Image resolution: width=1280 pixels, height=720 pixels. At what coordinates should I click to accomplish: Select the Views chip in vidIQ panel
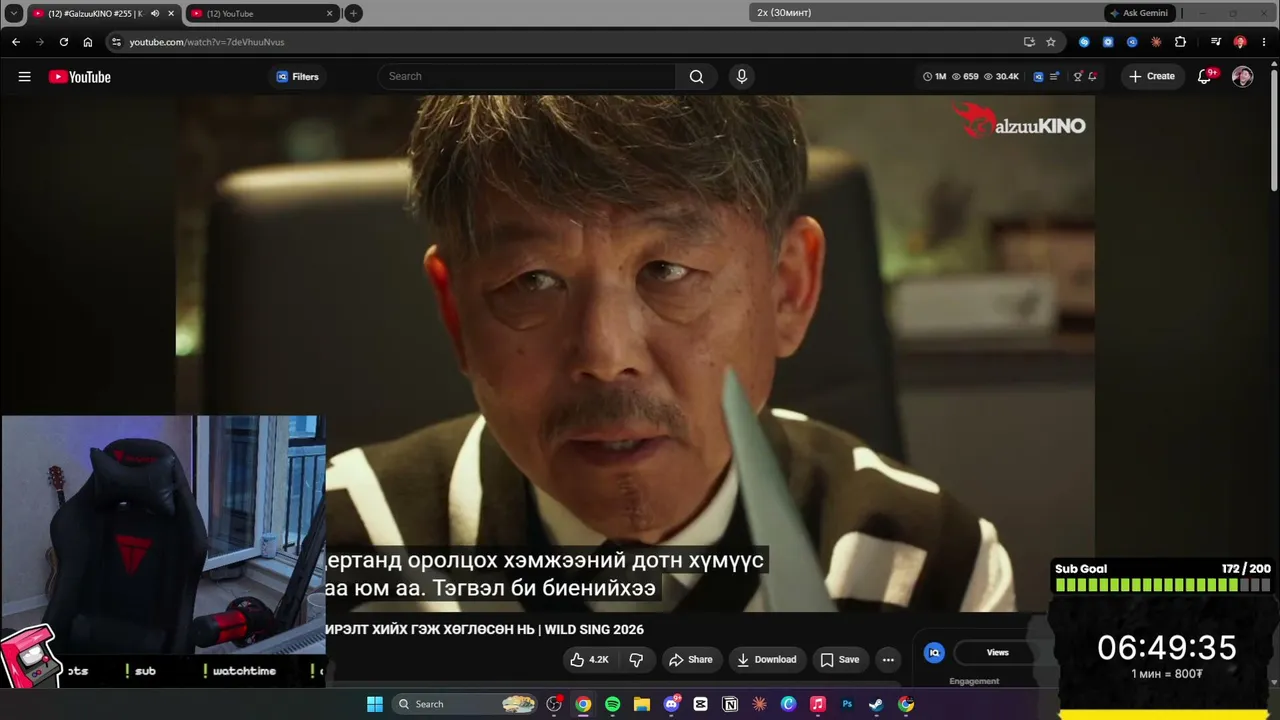click(998, 652)
